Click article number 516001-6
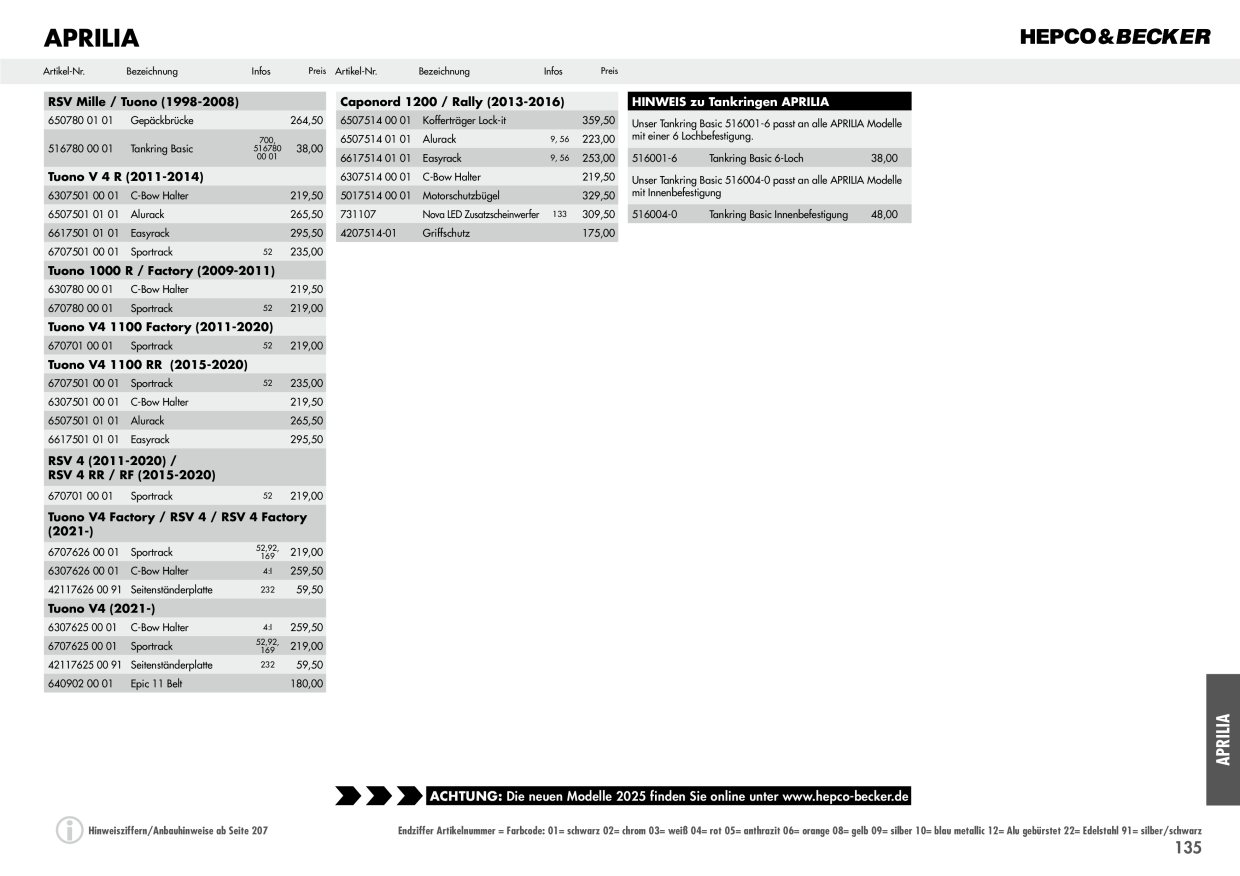 654,158
